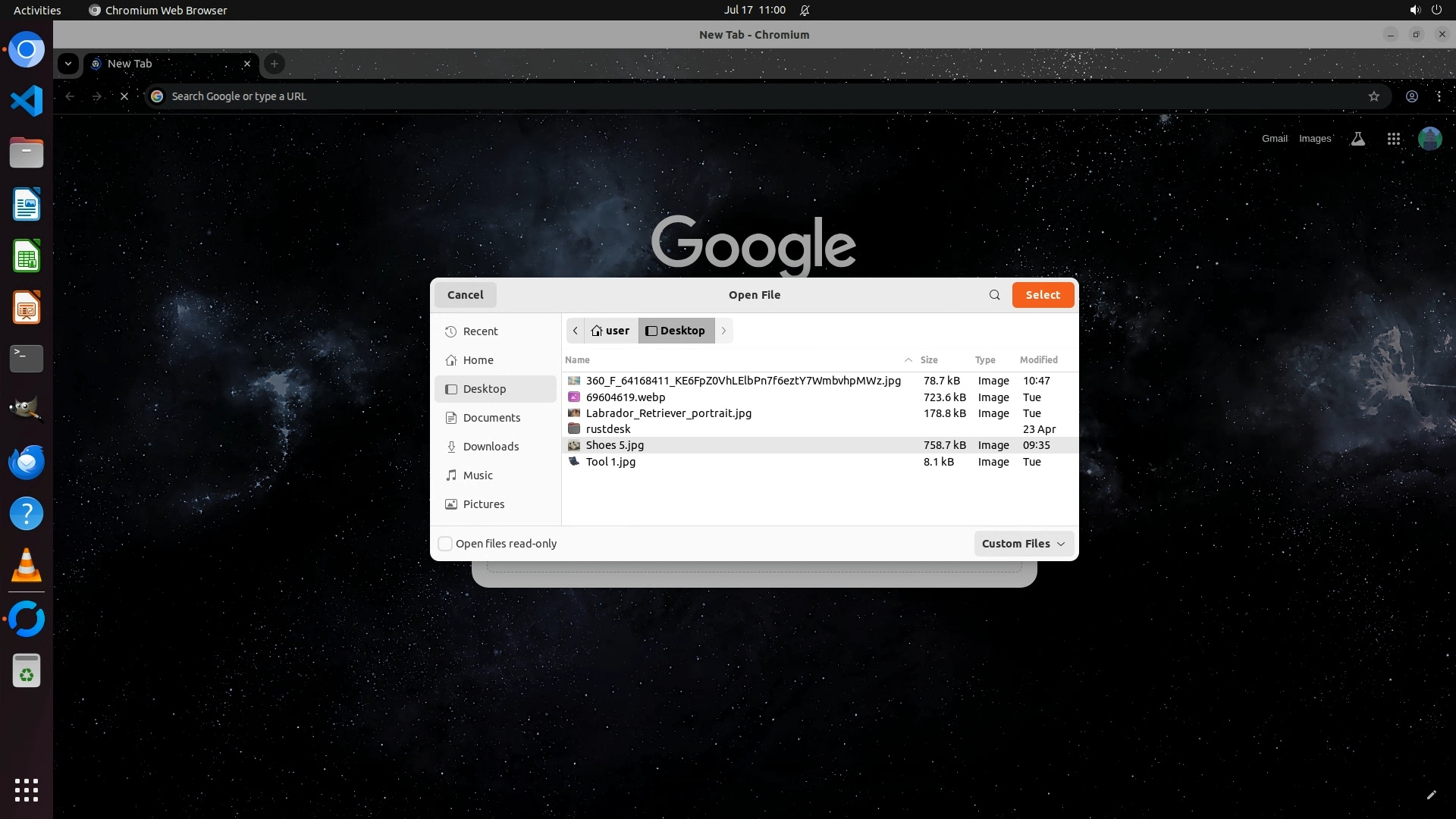Click the user folder in path bar
Screen dimensions: 1456x819
coord(610,331)
